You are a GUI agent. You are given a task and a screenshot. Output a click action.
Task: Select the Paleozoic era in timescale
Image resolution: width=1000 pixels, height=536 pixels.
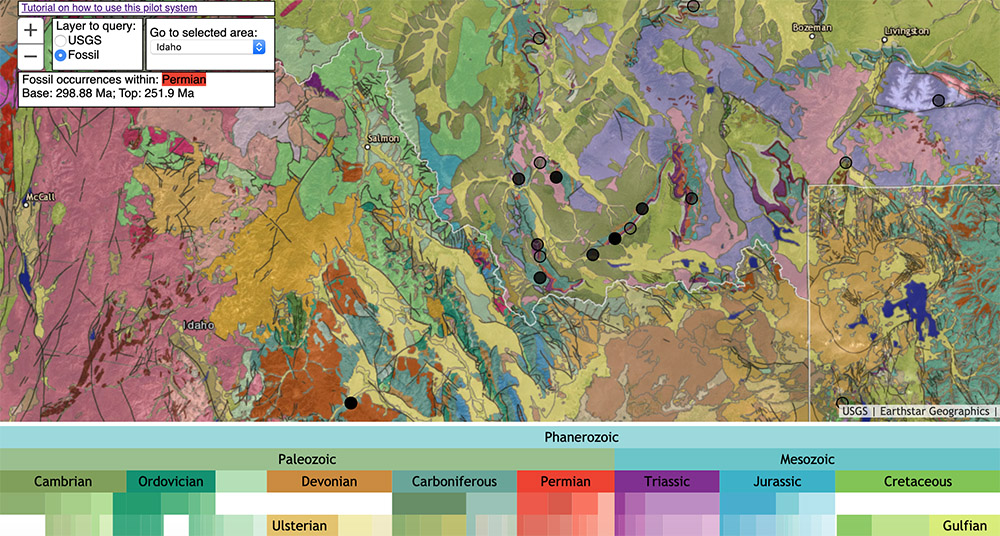[307, 459]
